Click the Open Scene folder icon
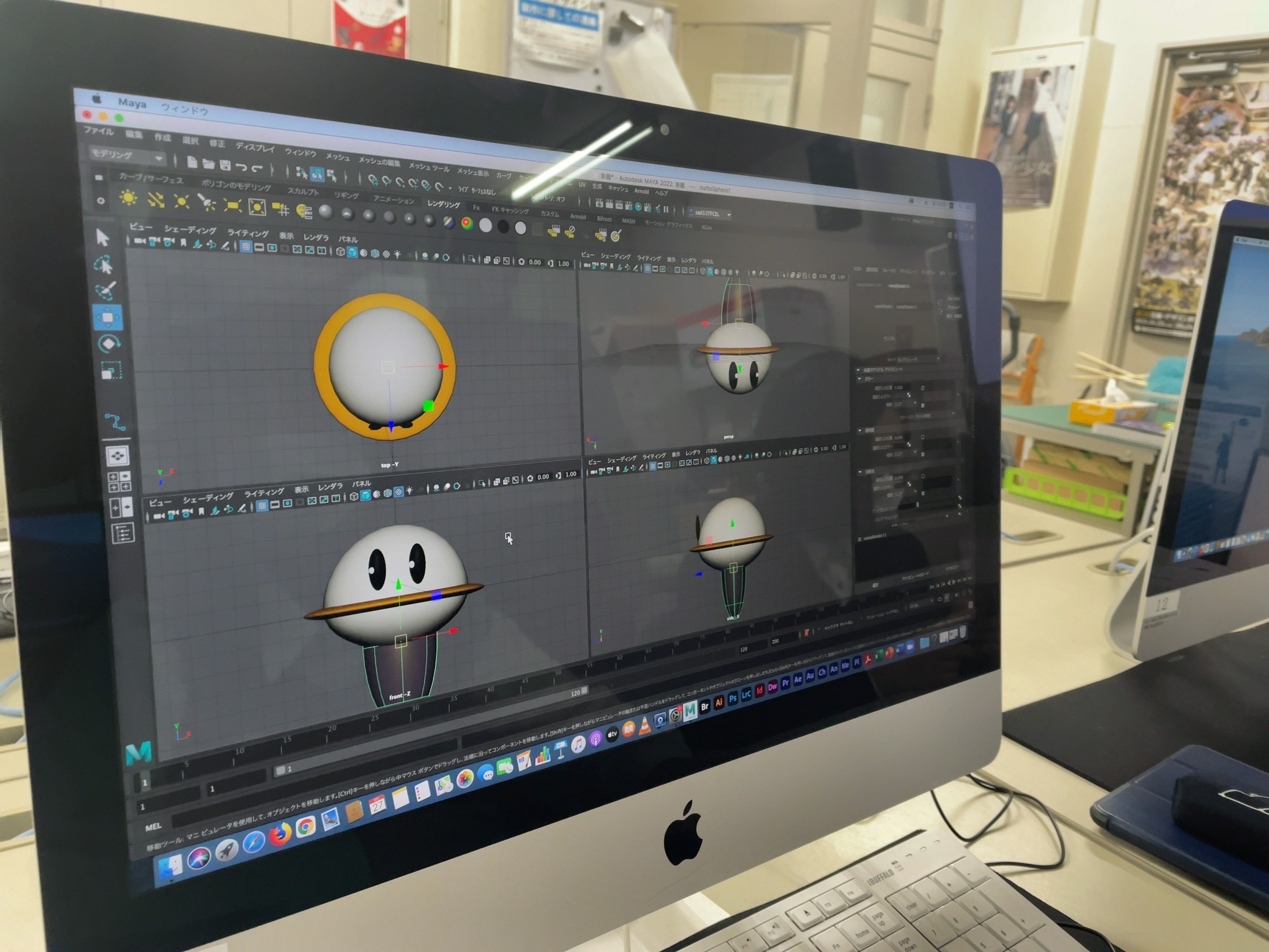Image resolution: width=1269 pixels, height=952 pixels. [x=209, y=164]
